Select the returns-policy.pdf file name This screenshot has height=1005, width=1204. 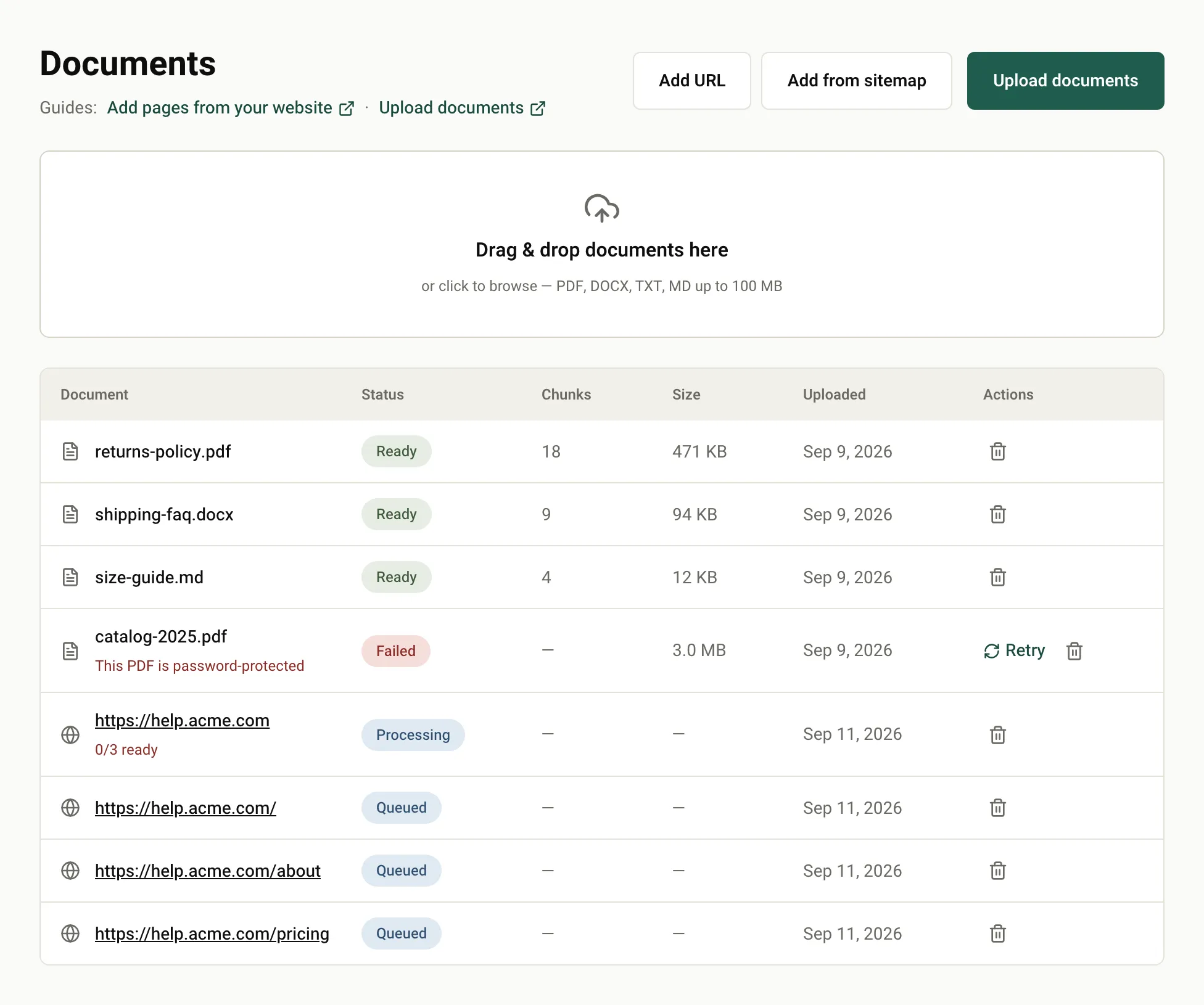point(163,451)
